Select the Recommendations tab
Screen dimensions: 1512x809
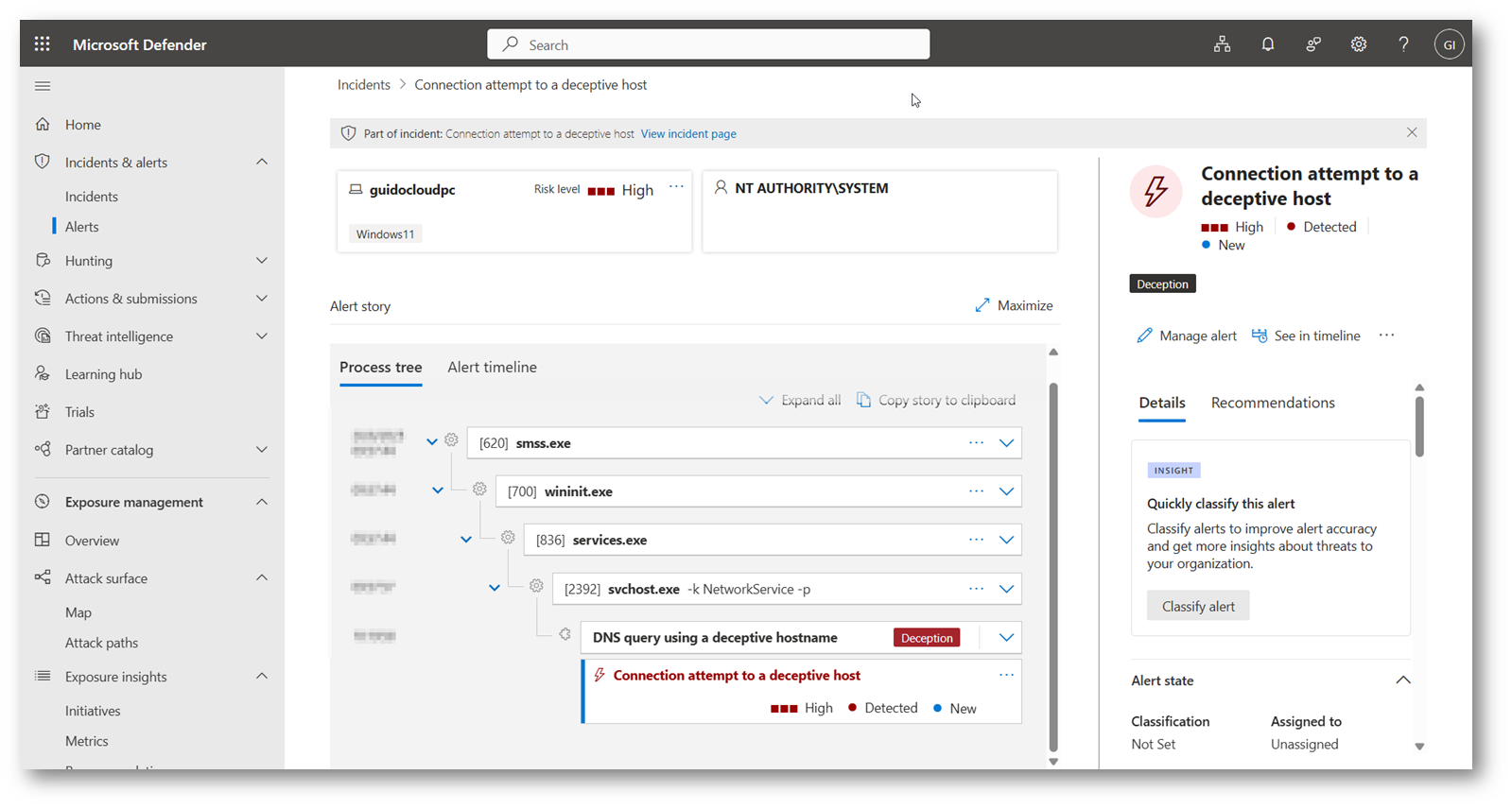[x=1273, y=403]
